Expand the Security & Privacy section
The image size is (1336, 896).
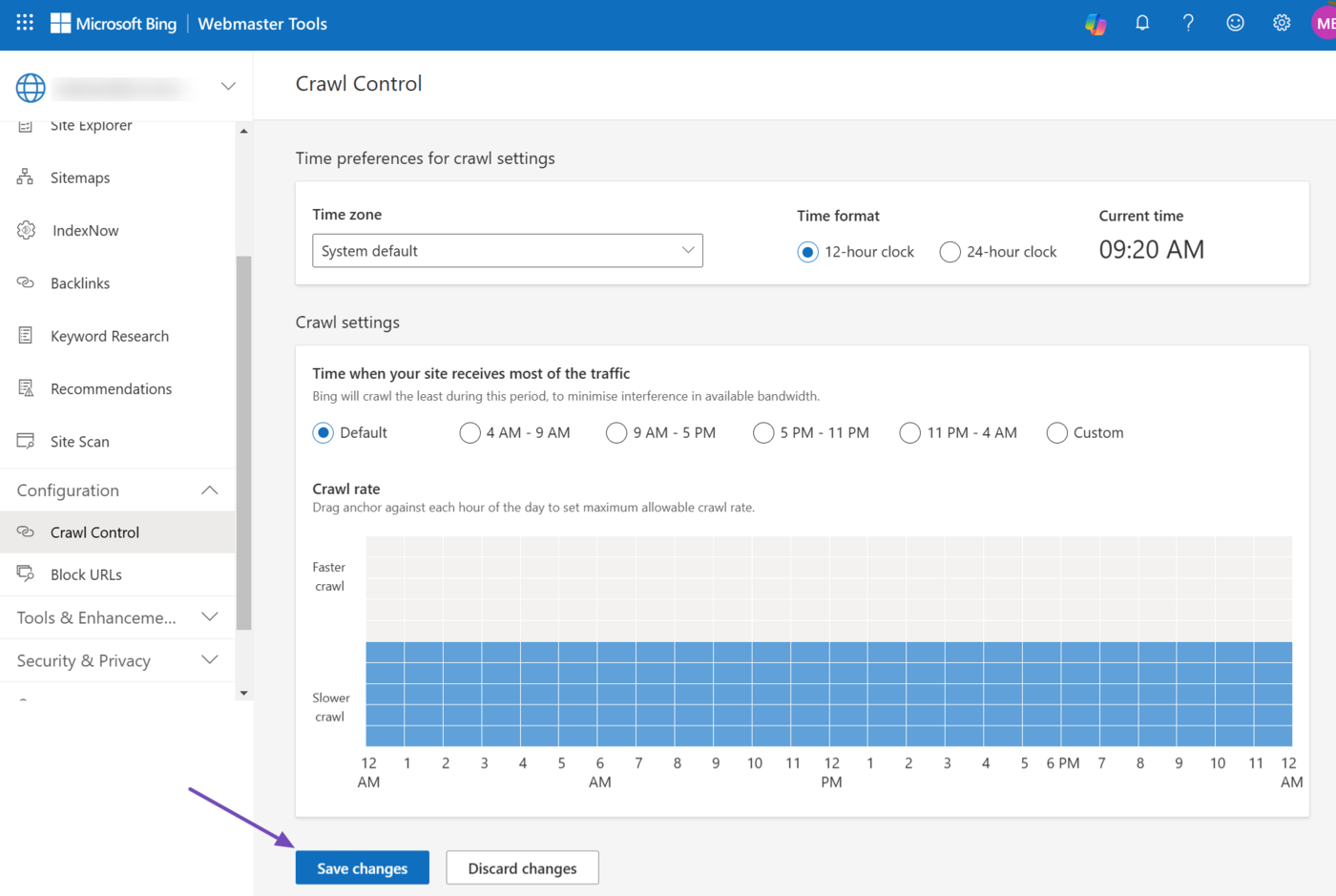(210, 660)
